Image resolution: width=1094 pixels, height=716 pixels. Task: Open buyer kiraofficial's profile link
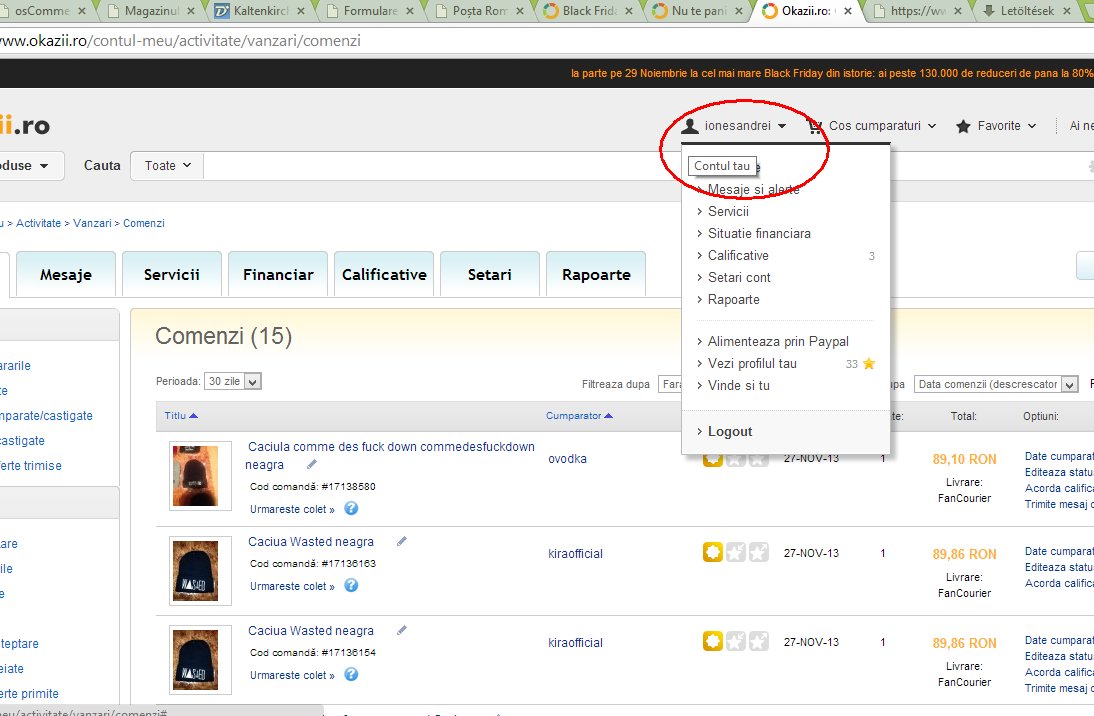(x=575, y=553)
